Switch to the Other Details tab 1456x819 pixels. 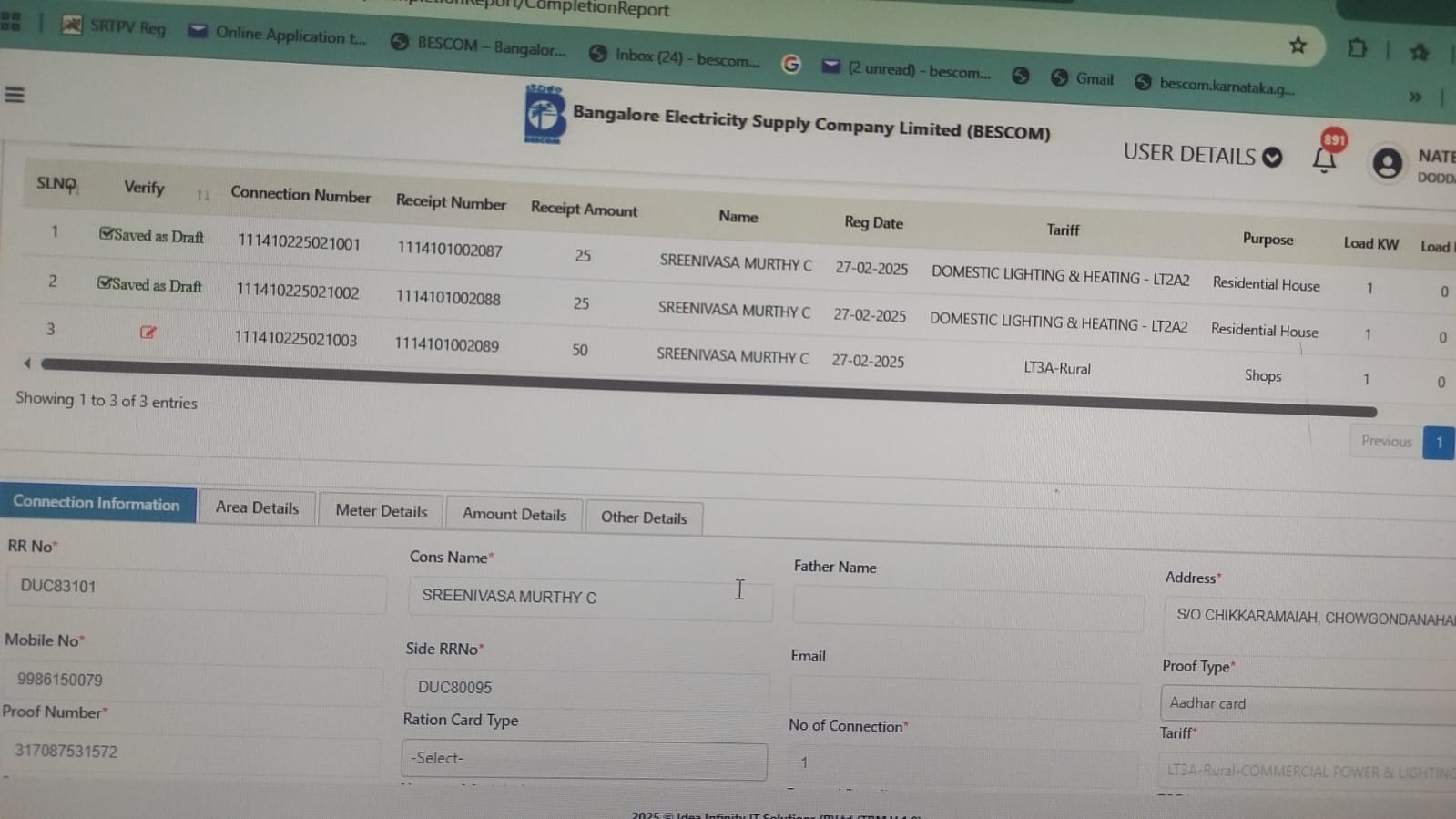click(x=644, y=517)
